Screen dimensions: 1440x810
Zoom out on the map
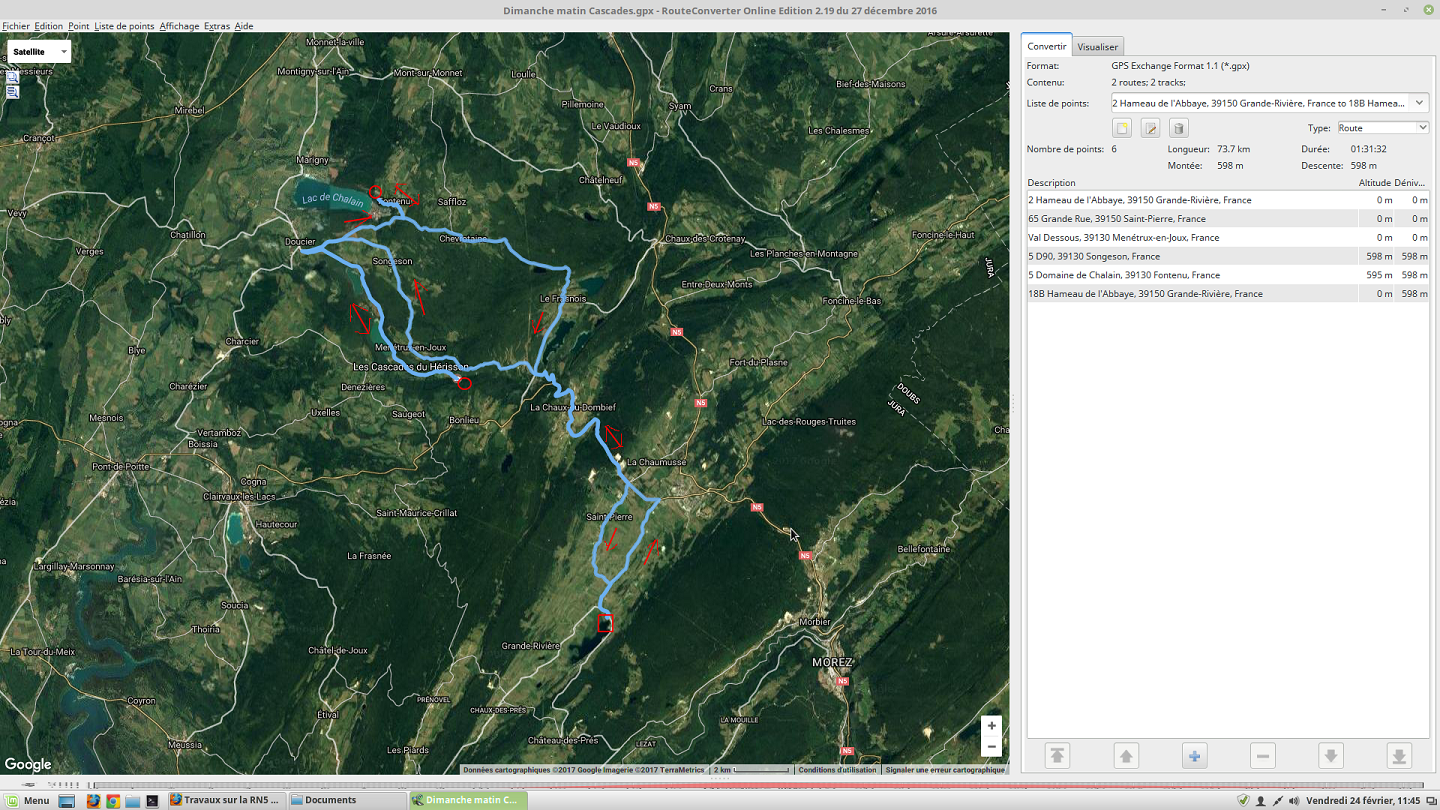991,747
